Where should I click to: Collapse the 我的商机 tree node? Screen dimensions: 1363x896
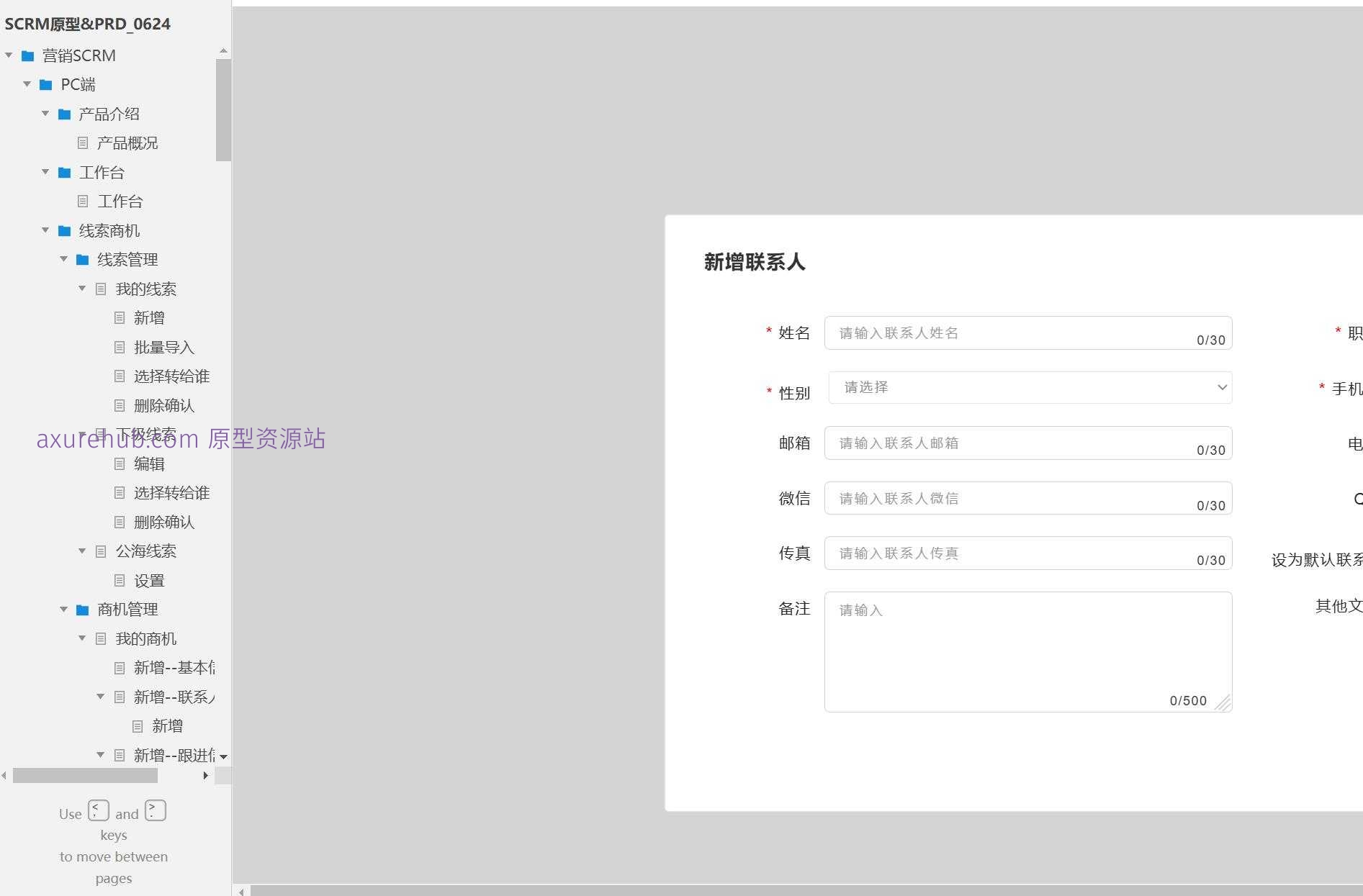pos(81,638)
